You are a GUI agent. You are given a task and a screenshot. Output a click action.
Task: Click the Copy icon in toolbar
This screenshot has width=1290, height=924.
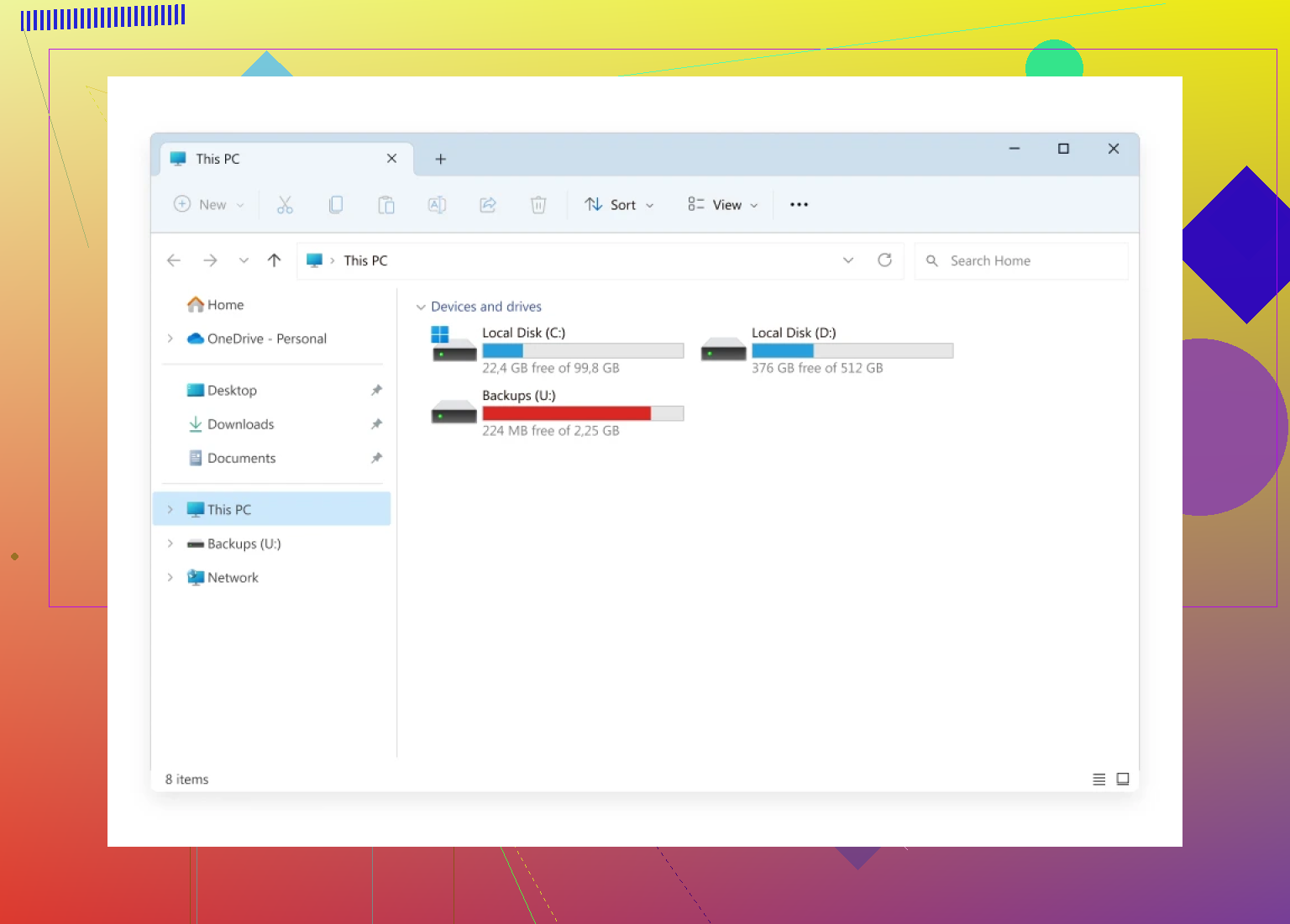[336, 205]
